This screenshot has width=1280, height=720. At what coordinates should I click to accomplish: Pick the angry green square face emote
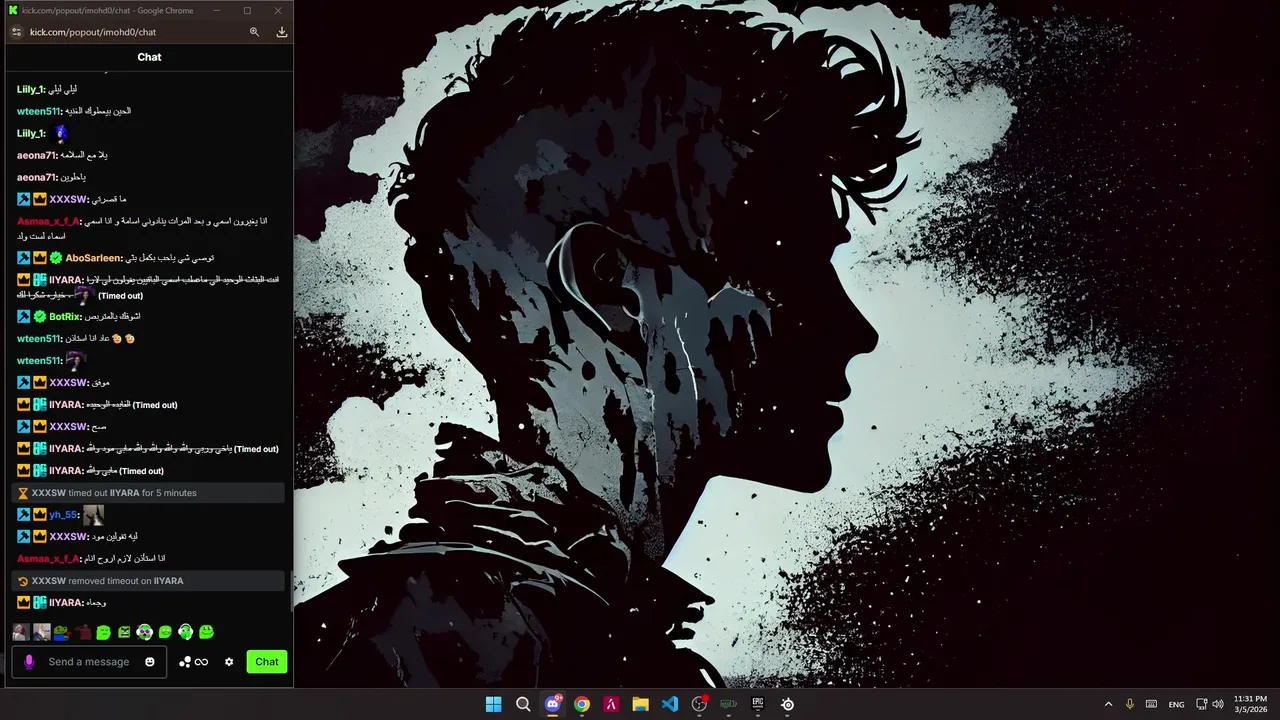[x=124, y=632]
